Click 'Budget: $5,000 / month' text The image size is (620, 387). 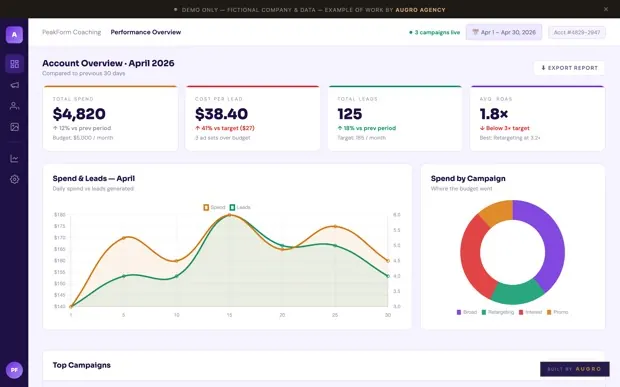83,138
